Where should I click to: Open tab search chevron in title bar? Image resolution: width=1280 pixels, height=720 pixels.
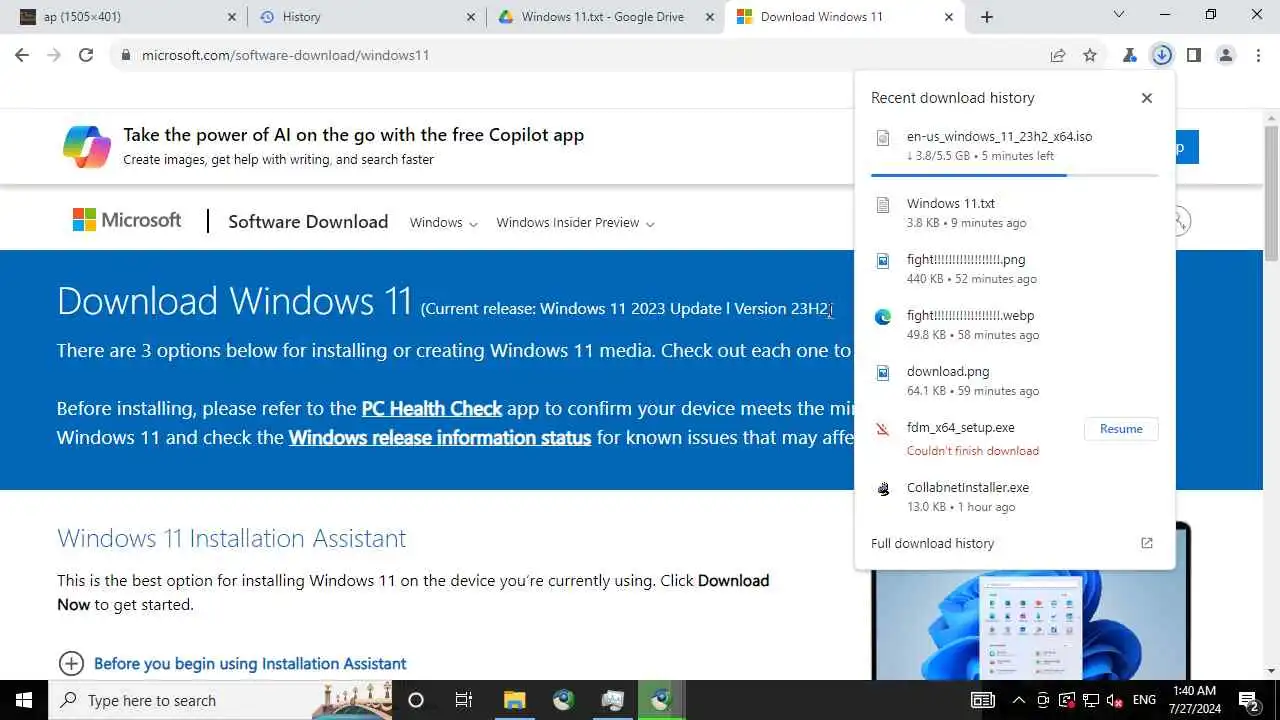click(x=1119, y=14)
